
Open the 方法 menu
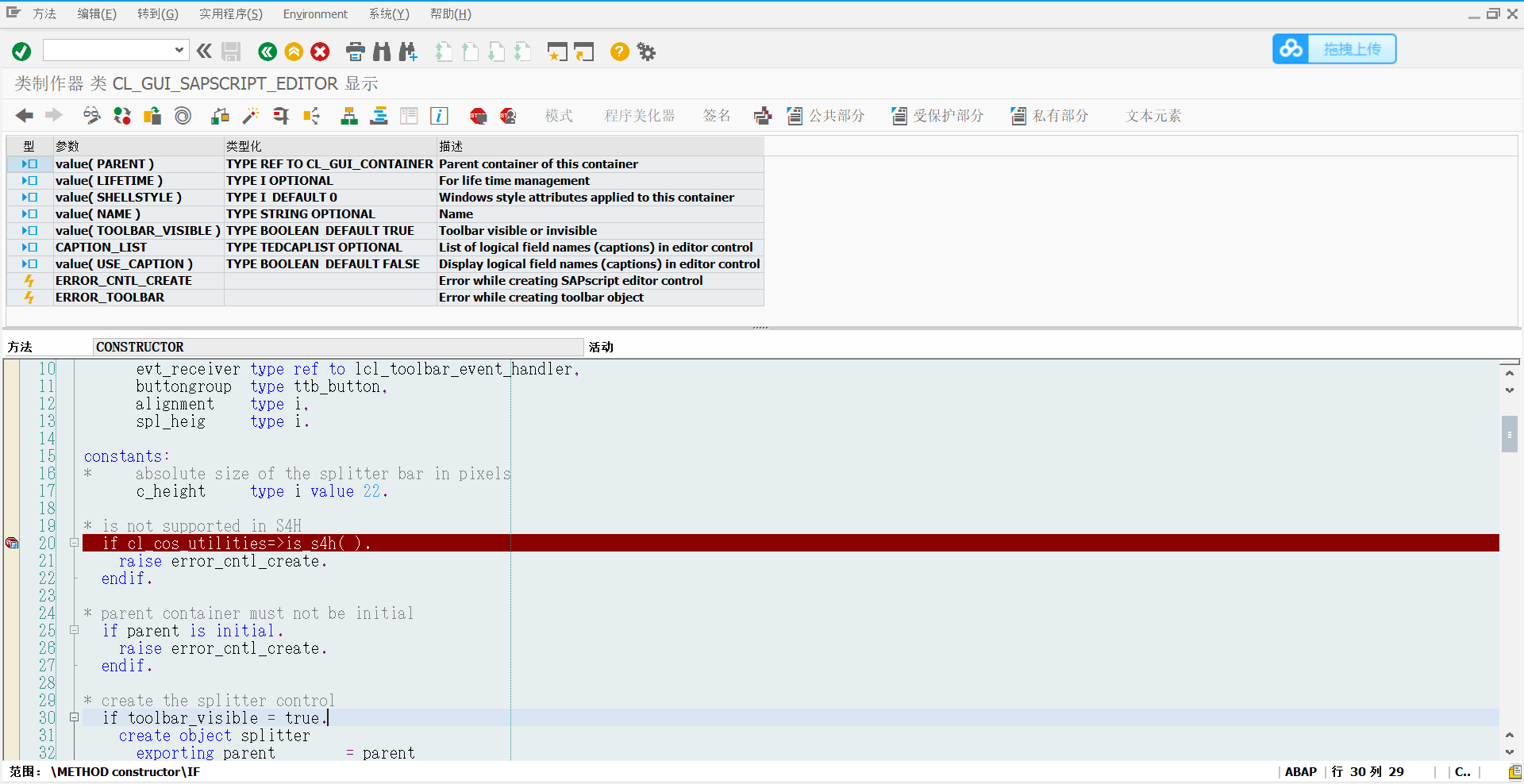tap(44, 14)
